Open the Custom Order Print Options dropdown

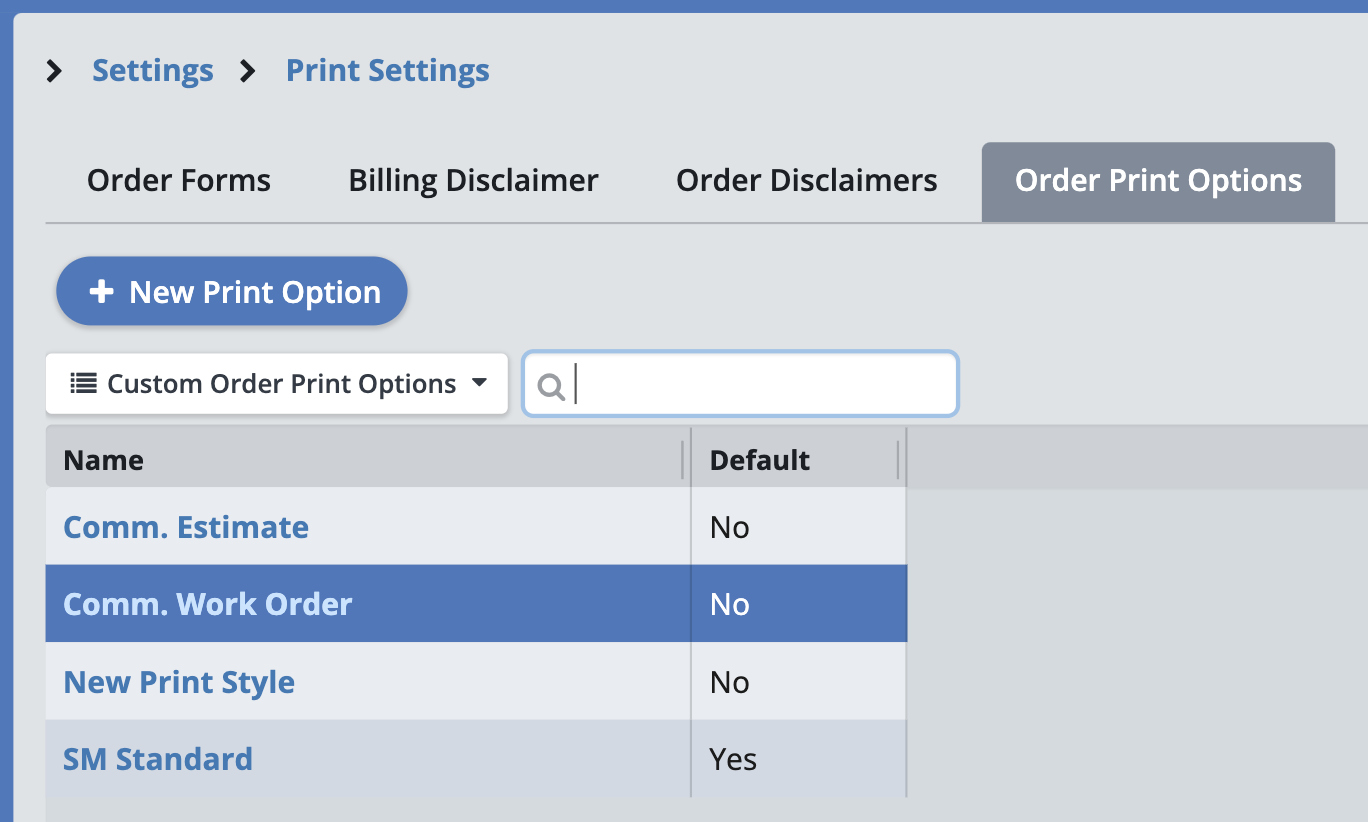277,383
